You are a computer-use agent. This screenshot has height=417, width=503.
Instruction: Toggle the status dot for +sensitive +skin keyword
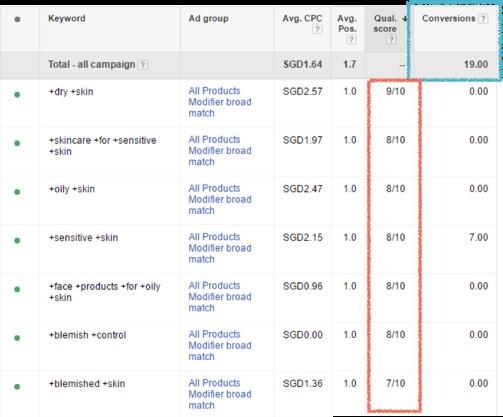[x=17, y=241]
